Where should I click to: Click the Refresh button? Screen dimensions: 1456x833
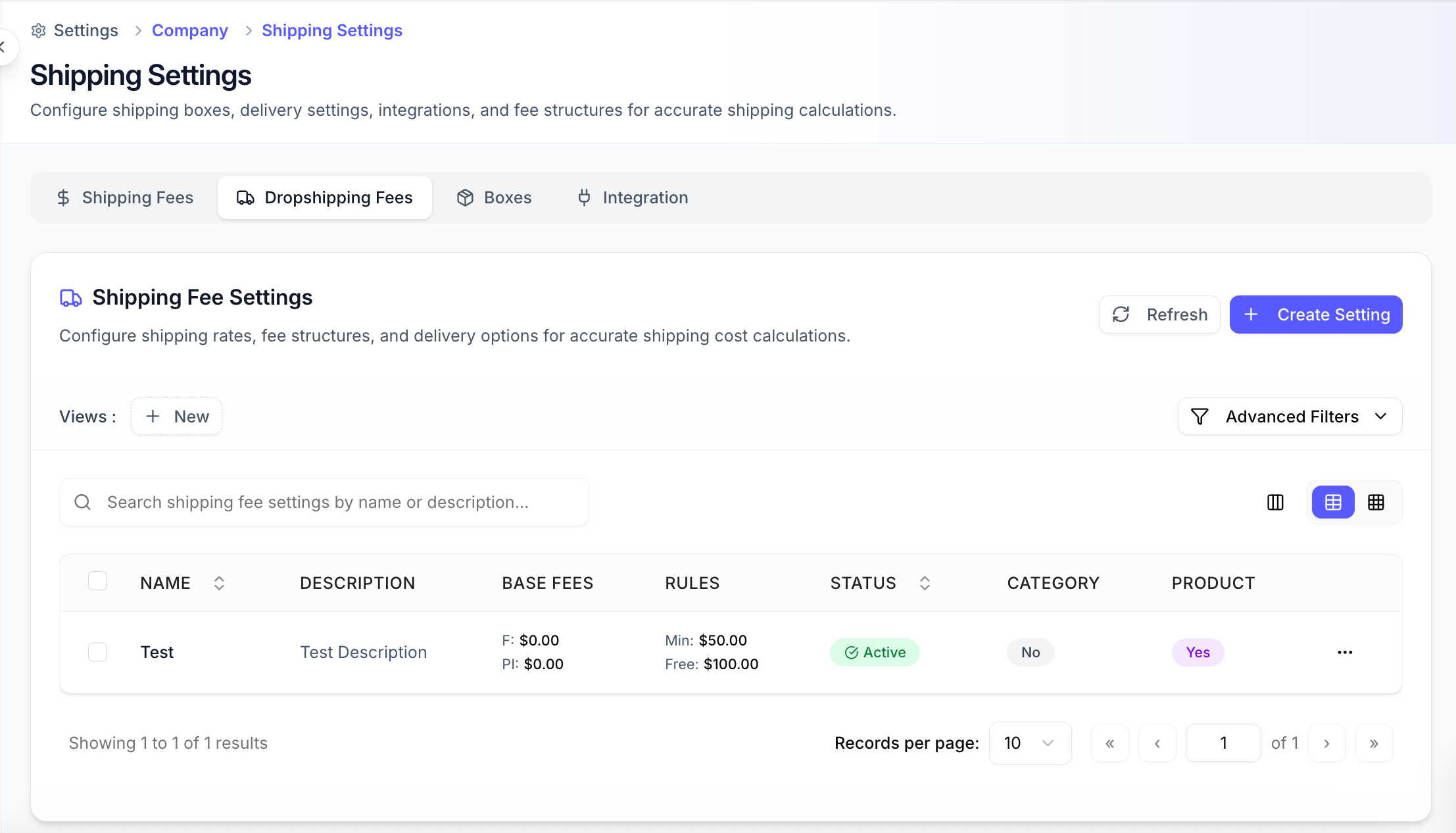(x=1159, y=315)
